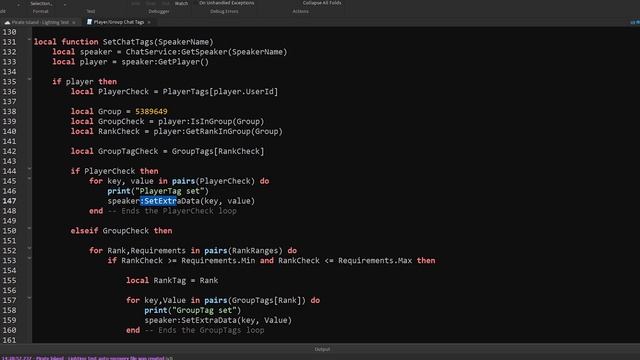Click the highlighted :SetExtra text on line 147

(158, 201)
